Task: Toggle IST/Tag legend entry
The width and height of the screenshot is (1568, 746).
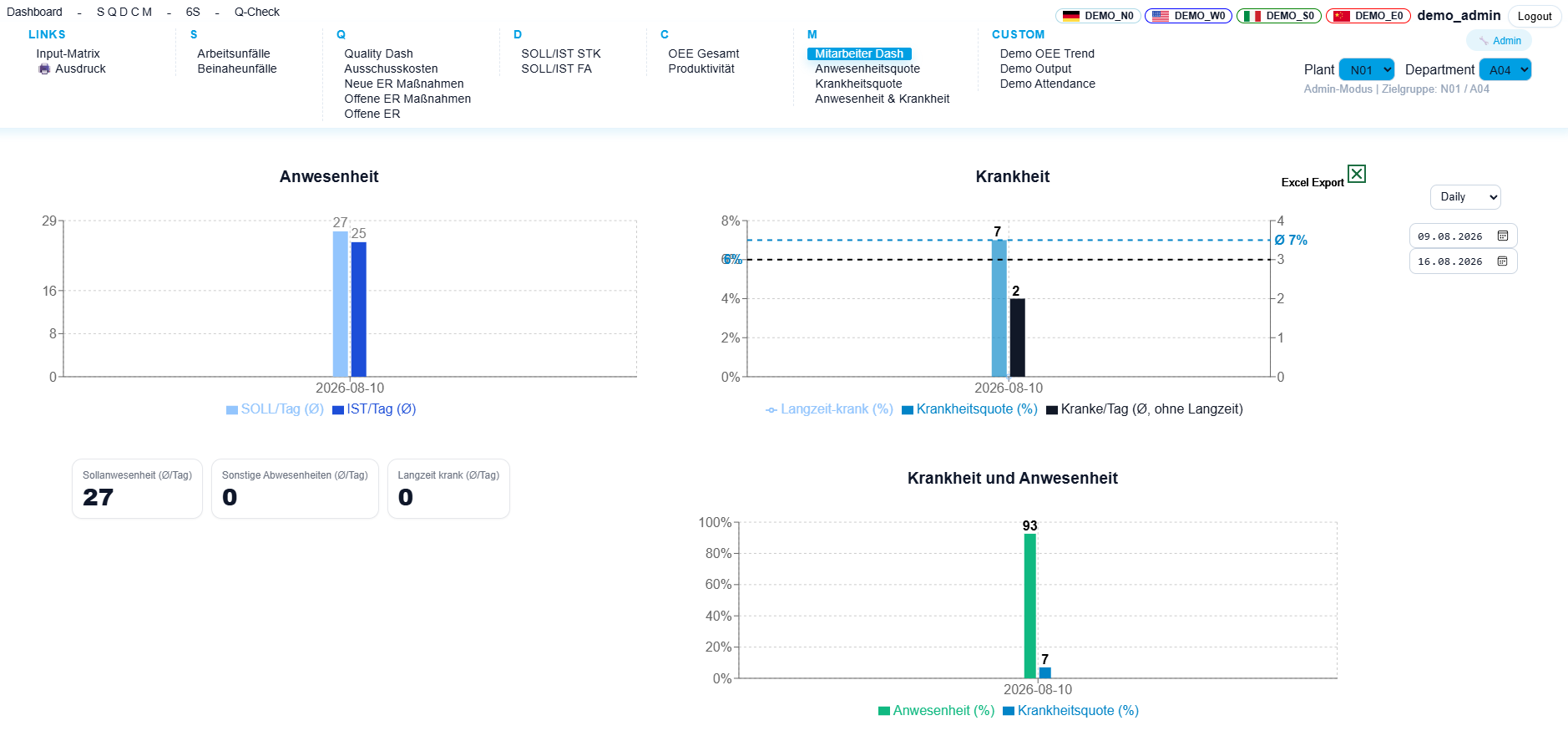Action: coord(374,409)
